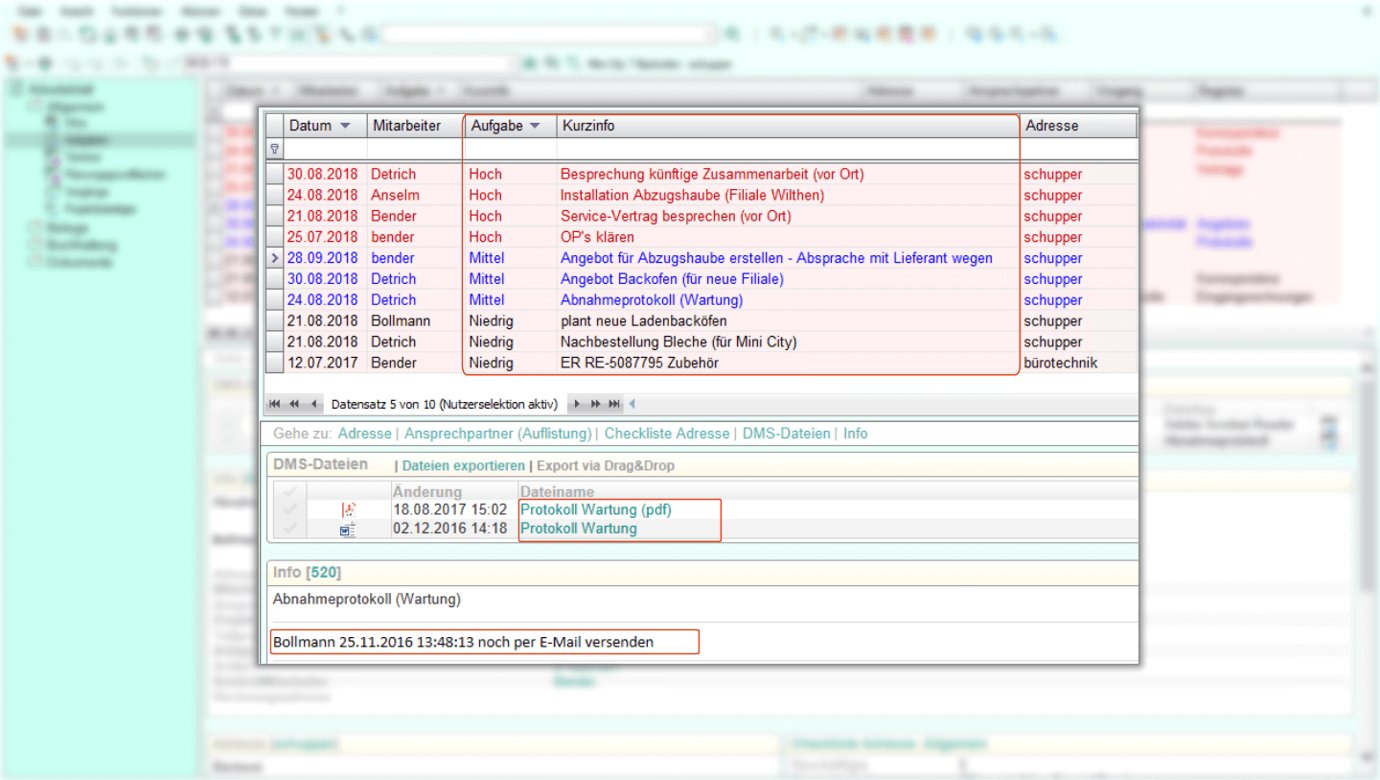The width and height of the screenshot is (1380, 780).
Task: Open the PDF file icon for Protokoll Wartung
Action: coord(348,510)
